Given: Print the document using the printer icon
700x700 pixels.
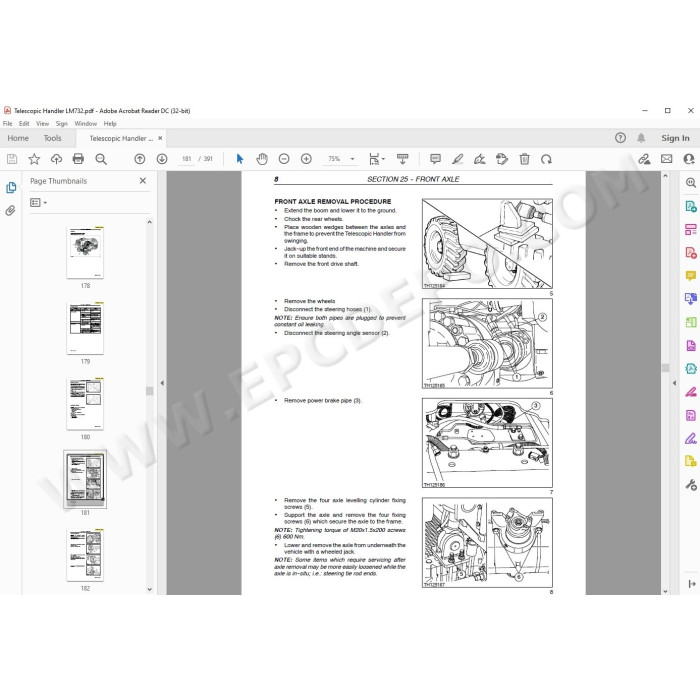Looking at the screenshot, I should [78, 159].
